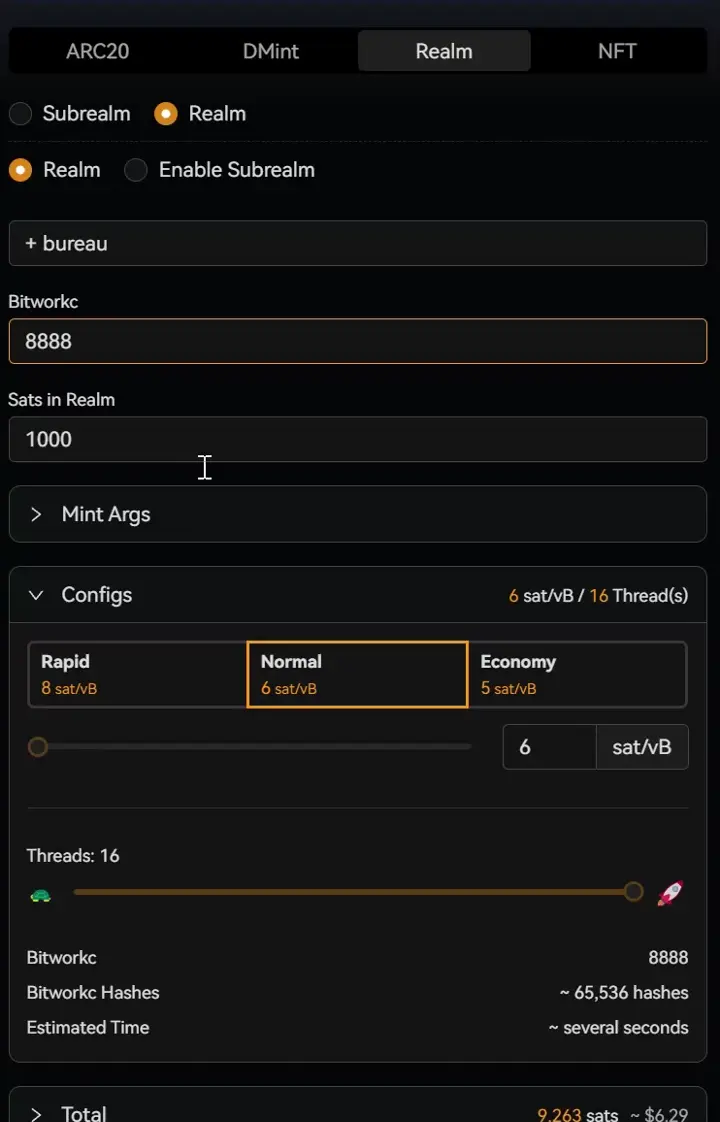Viewport: 720px width, 1122px height.
Task: Choose the Enable Subrealm radio button
Action: click(x=136, y=170)
